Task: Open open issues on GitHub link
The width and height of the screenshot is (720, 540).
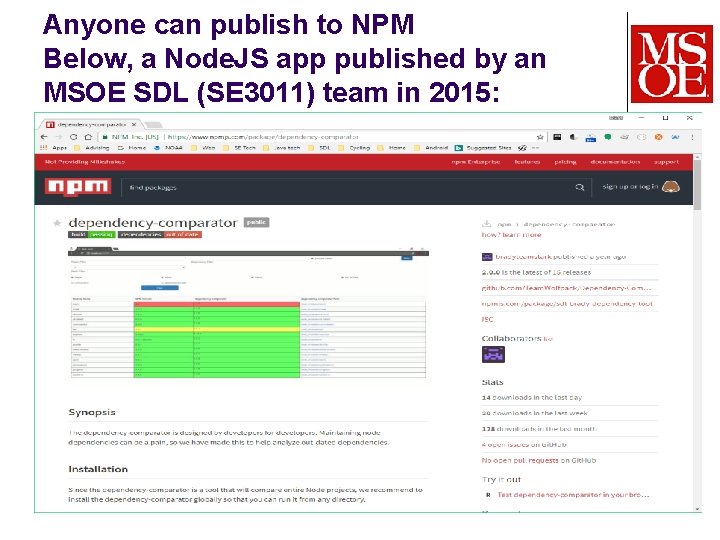Action: coord(523,444)
